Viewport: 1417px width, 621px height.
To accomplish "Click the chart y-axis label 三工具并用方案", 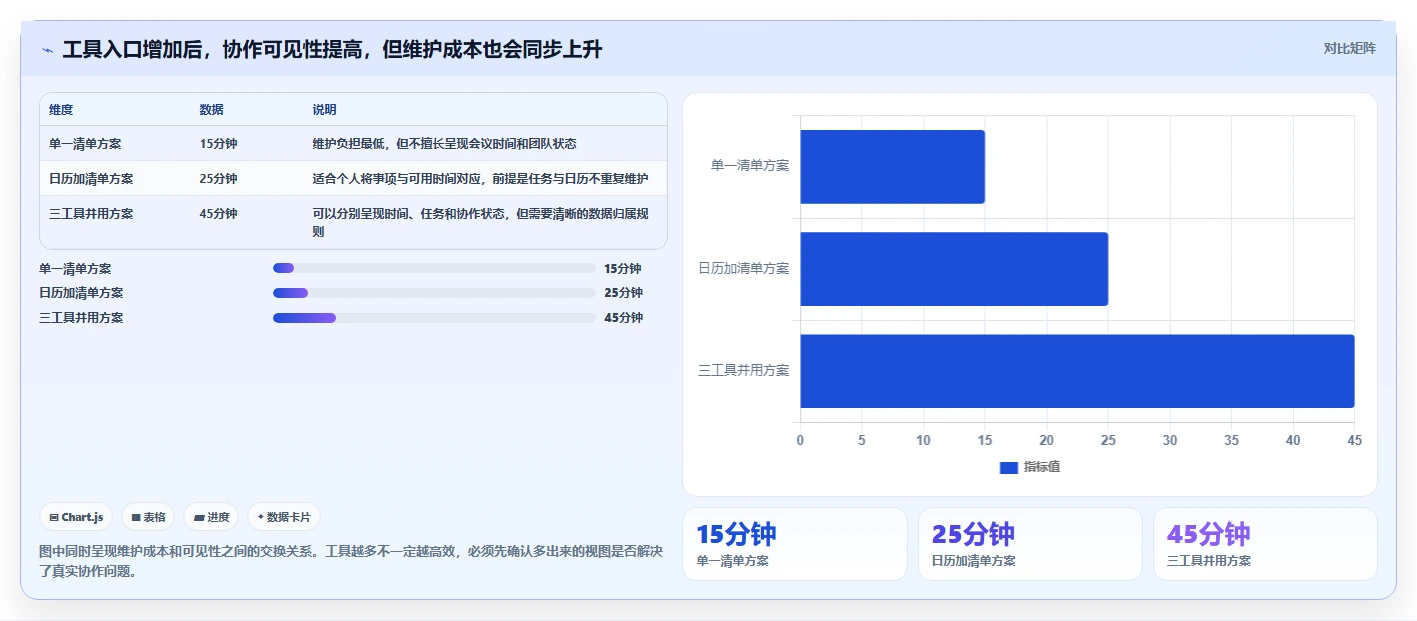I will [x=744, y=370].
